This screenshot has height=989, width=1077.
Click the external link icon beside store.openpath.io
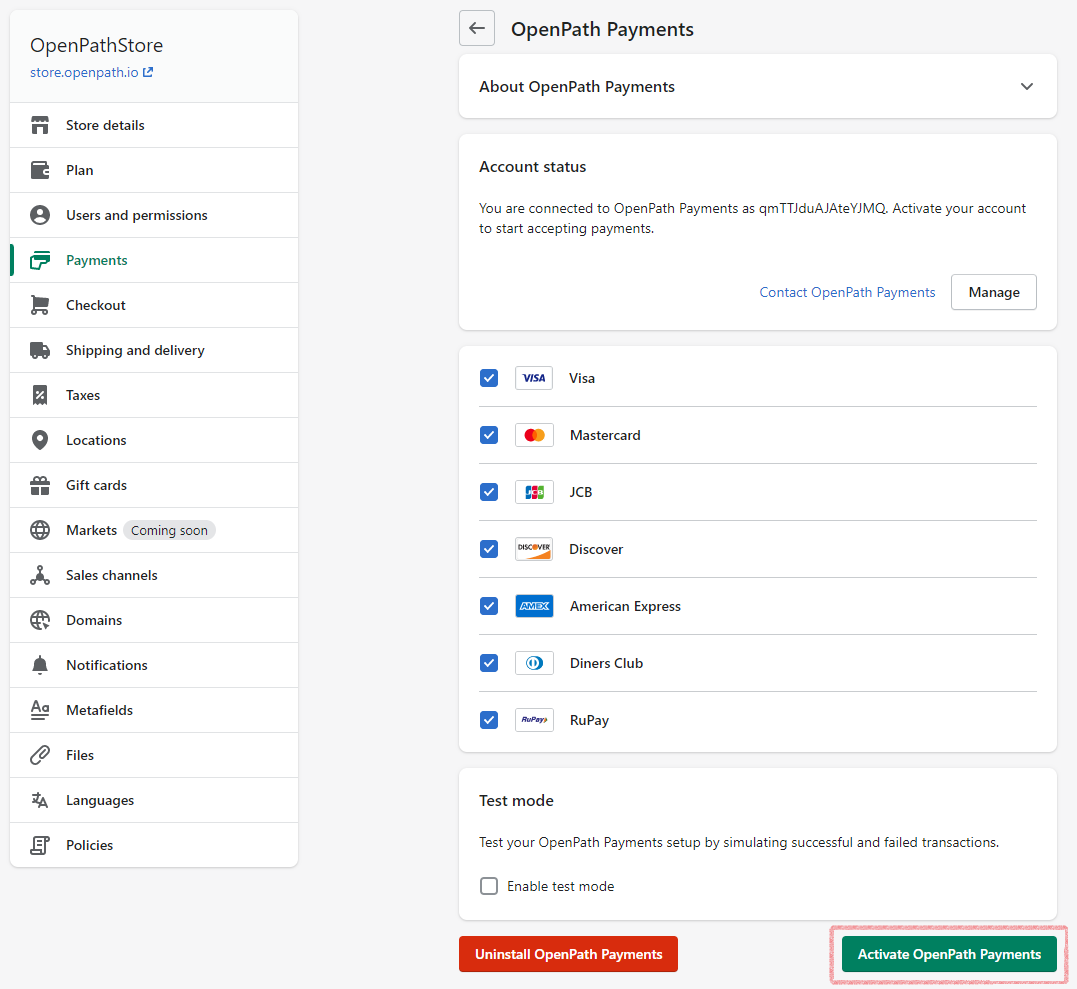tap(148, 71)
